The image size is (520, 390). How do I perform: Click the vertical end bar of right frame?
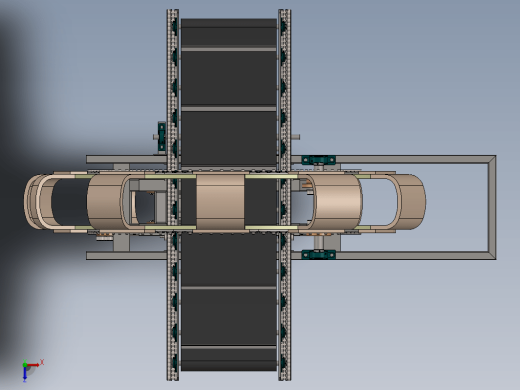[492, 207]
